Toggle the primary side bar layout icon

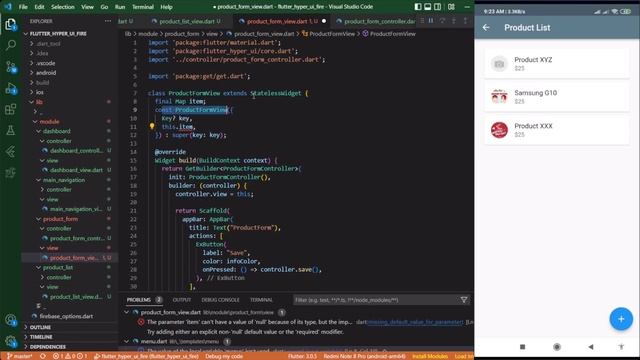(x=418, y=7)
